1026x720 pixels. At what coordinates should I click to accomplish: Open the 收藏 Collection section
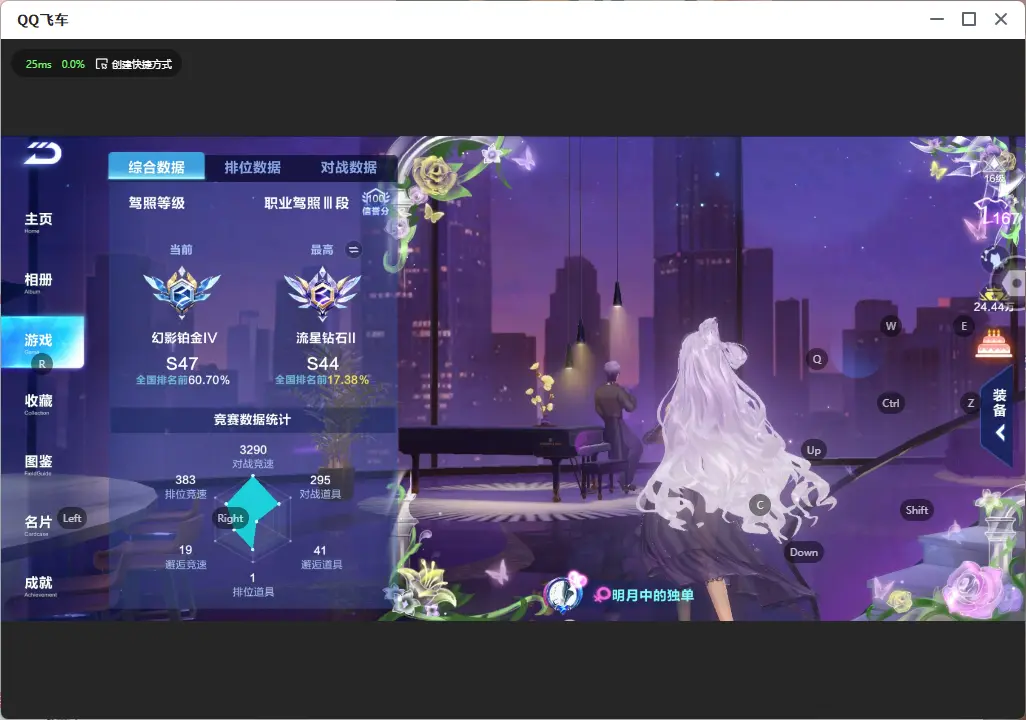[x=38, y=404]
